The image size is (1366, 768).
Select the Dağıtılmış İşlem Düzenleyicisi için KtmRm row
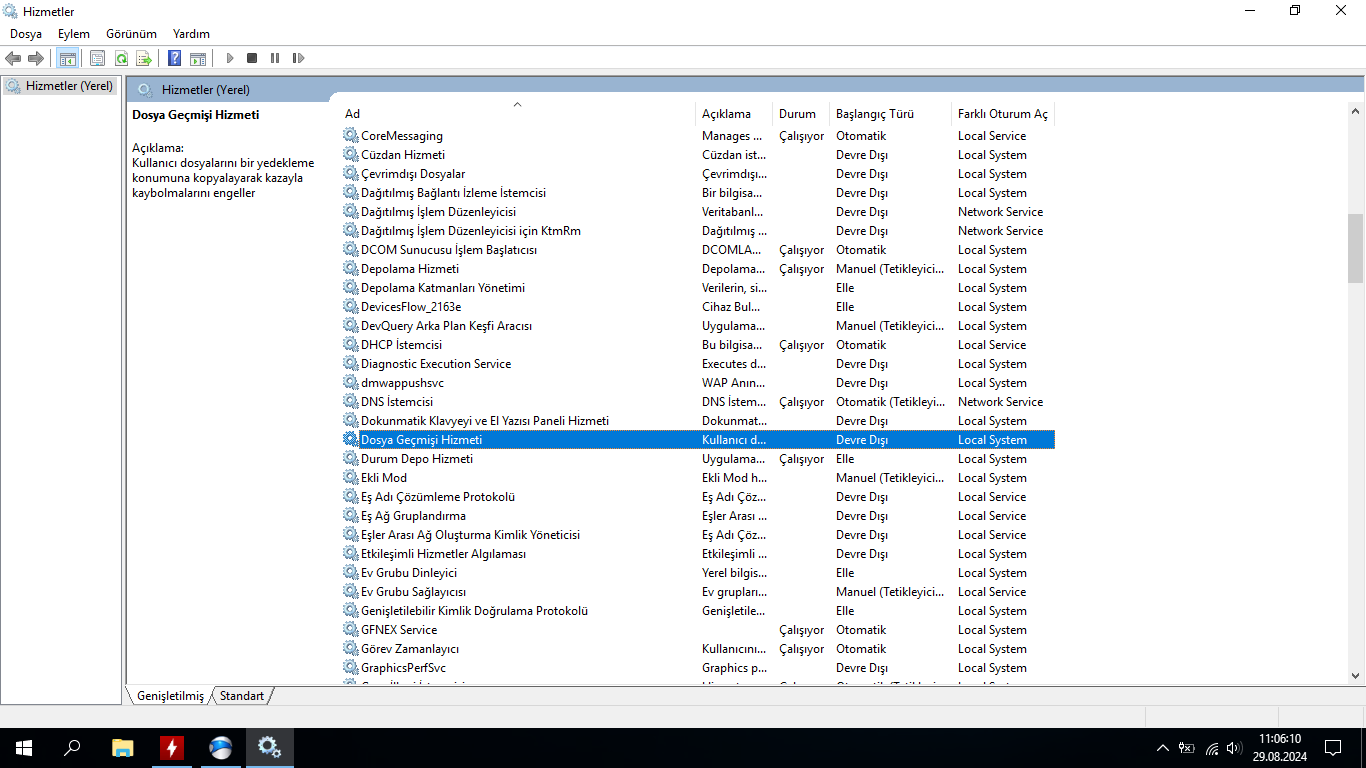[698, 230]
